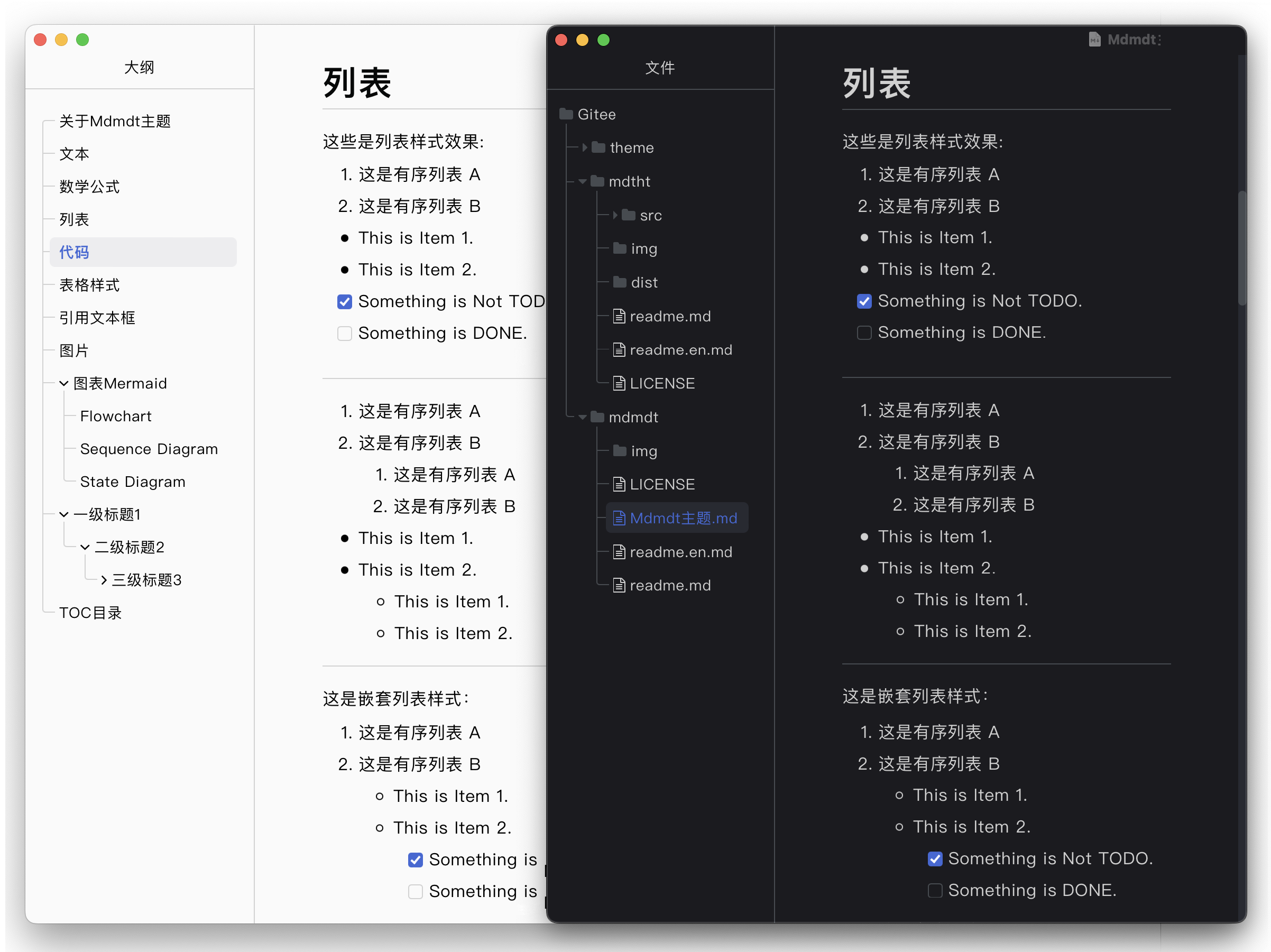1271x952 pixels.
Task: Select 代码 in the outline panel
Action: 73,252
